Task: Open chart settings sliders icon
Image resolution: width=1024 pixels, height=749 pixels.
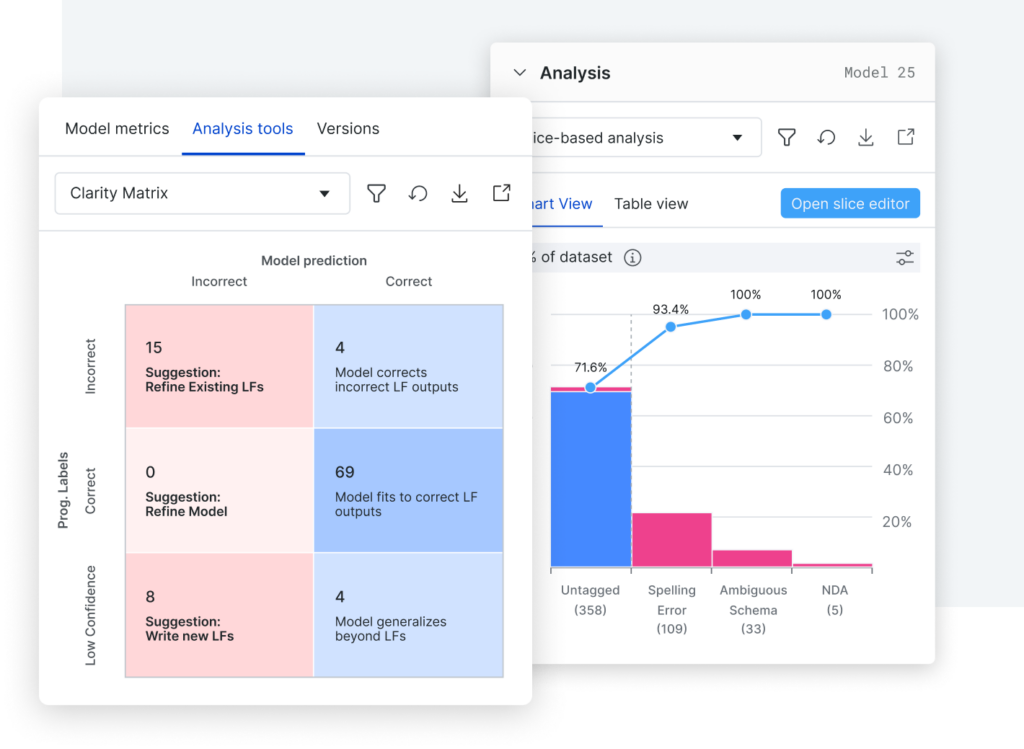Action: point(904,257)
